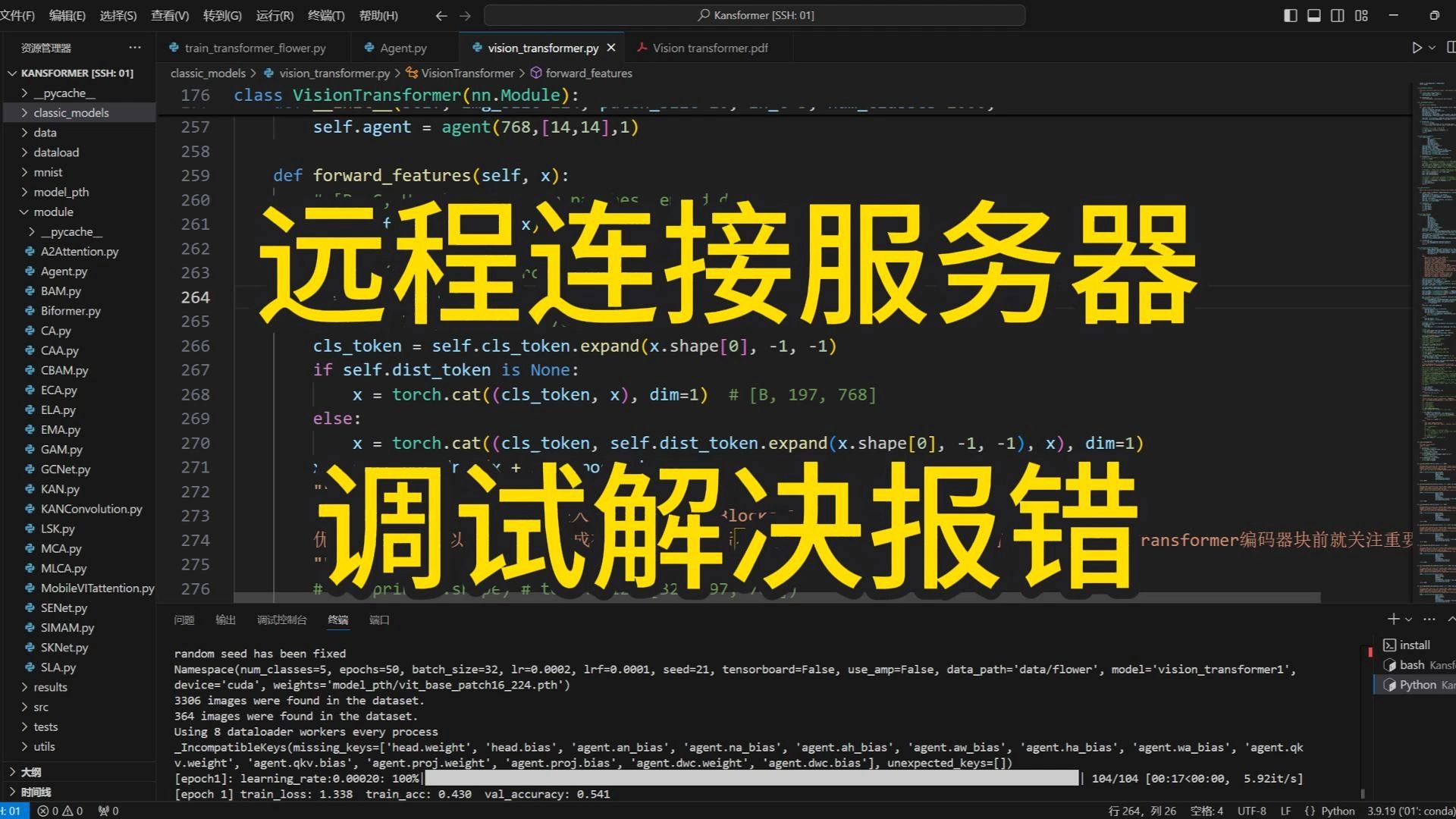The width and height of the screenshot is (1456, 819).
Task: Toggle primary sidebar layout icon
Action: coord(1290,15)
